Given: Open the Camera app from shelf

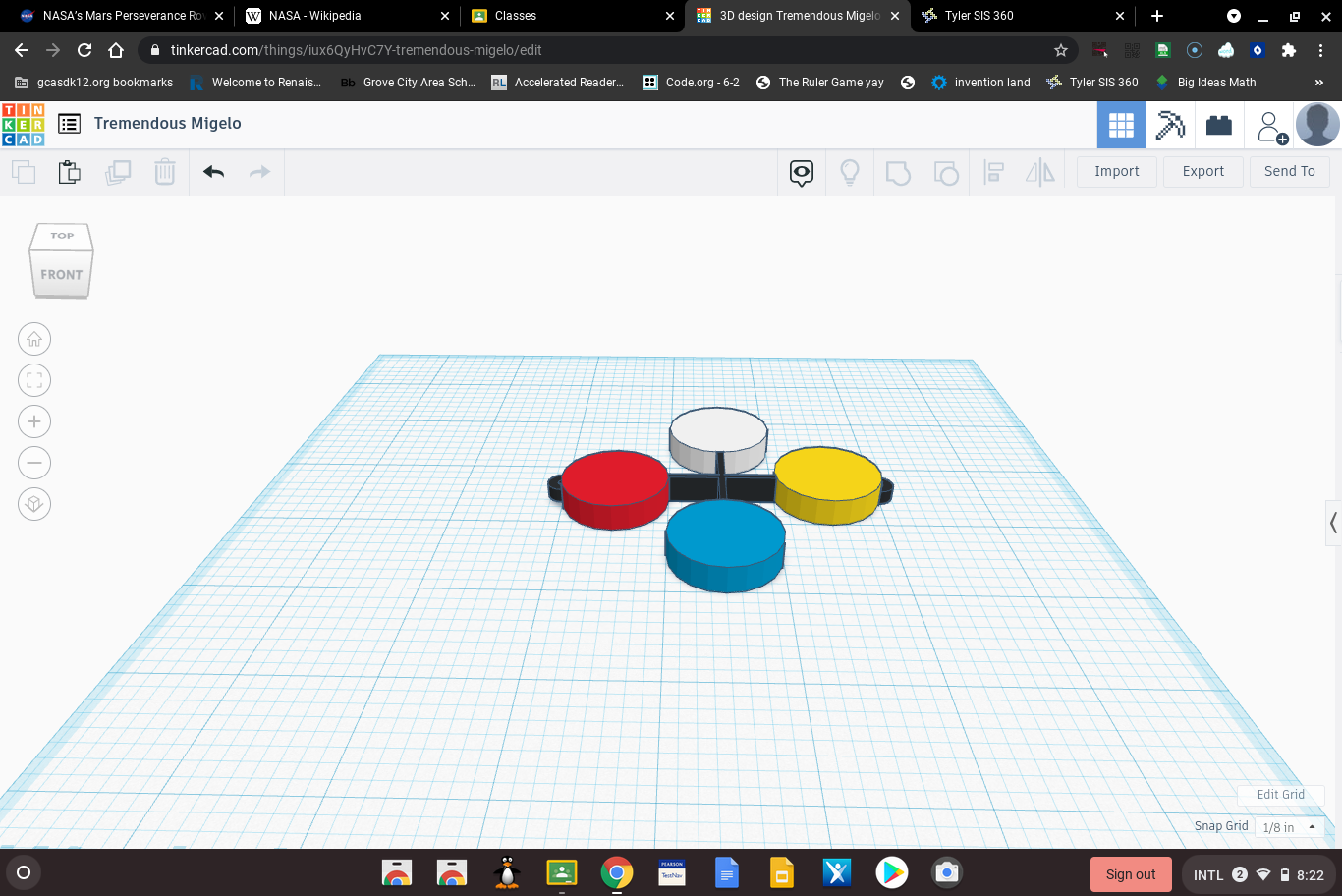Looking at the screenshot, I should [x=947, y=872].
